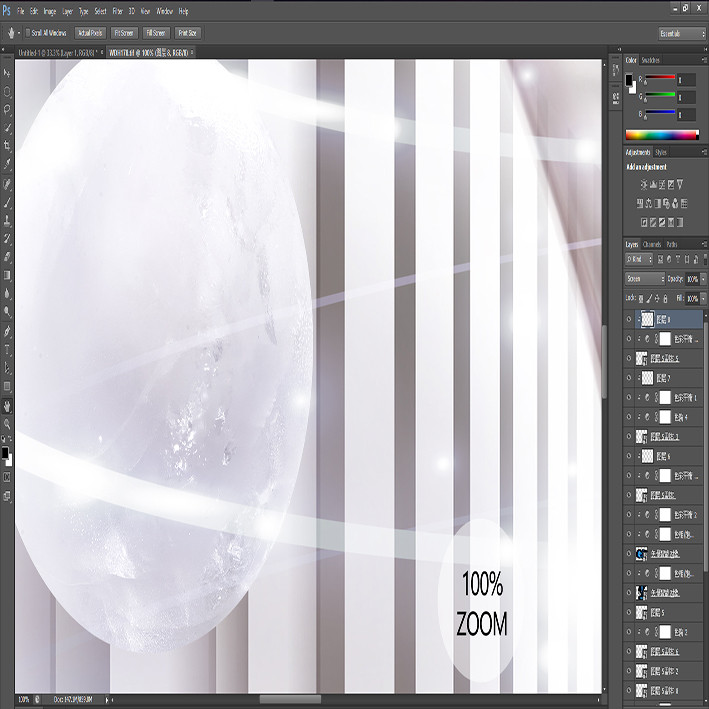Click the Fit Screen button
Screen dimensions: 709x709
click(123, 33)
